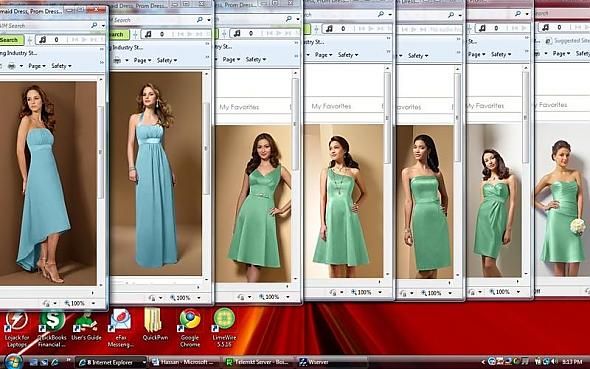The width and height of the screenshot is (590, 369).
Task: Click the 100% zoom button in green strapless straight dress window
Action: tap(431, 293)
